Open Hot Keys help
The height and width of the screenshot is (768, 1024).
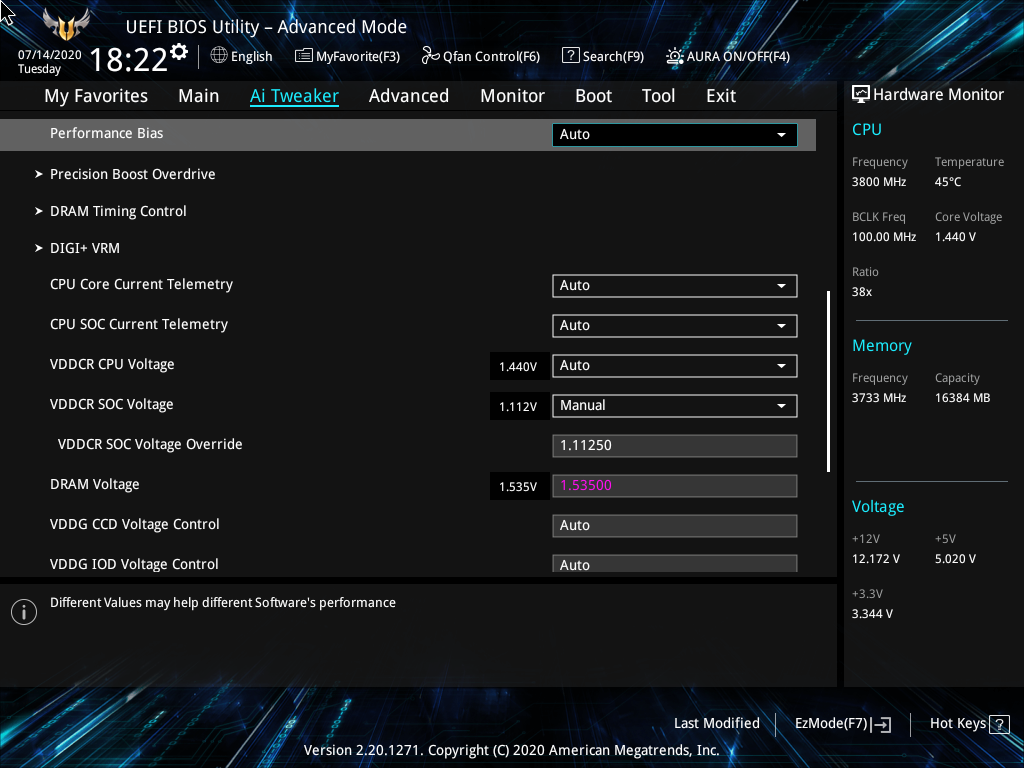pos(969,724)
